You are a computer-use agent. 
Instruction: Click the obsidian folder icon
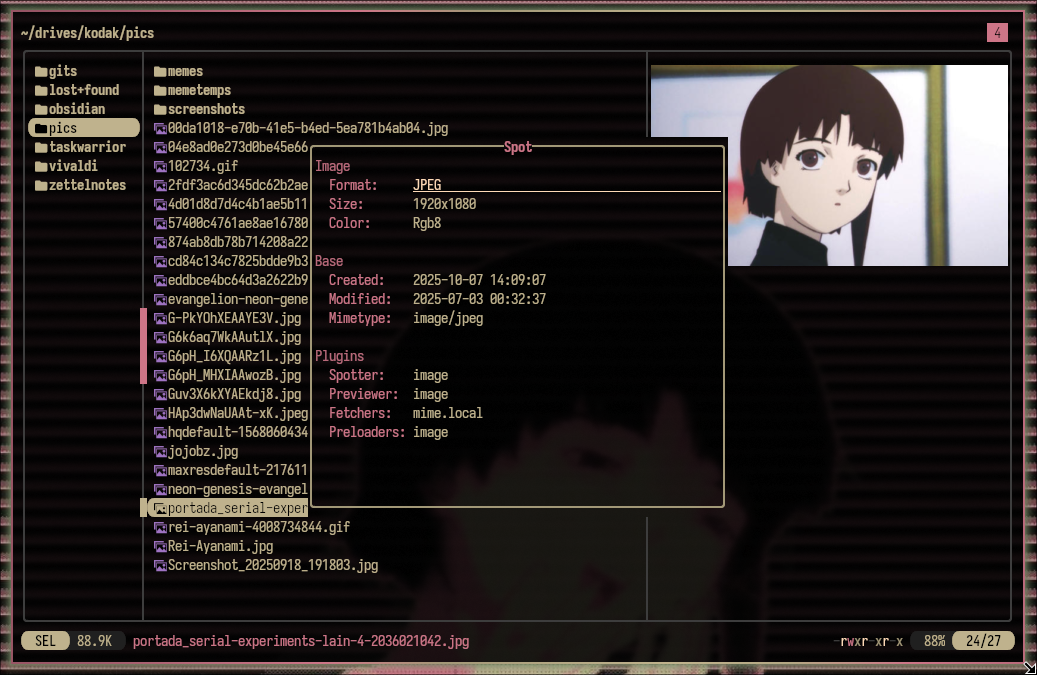(41, 110)
